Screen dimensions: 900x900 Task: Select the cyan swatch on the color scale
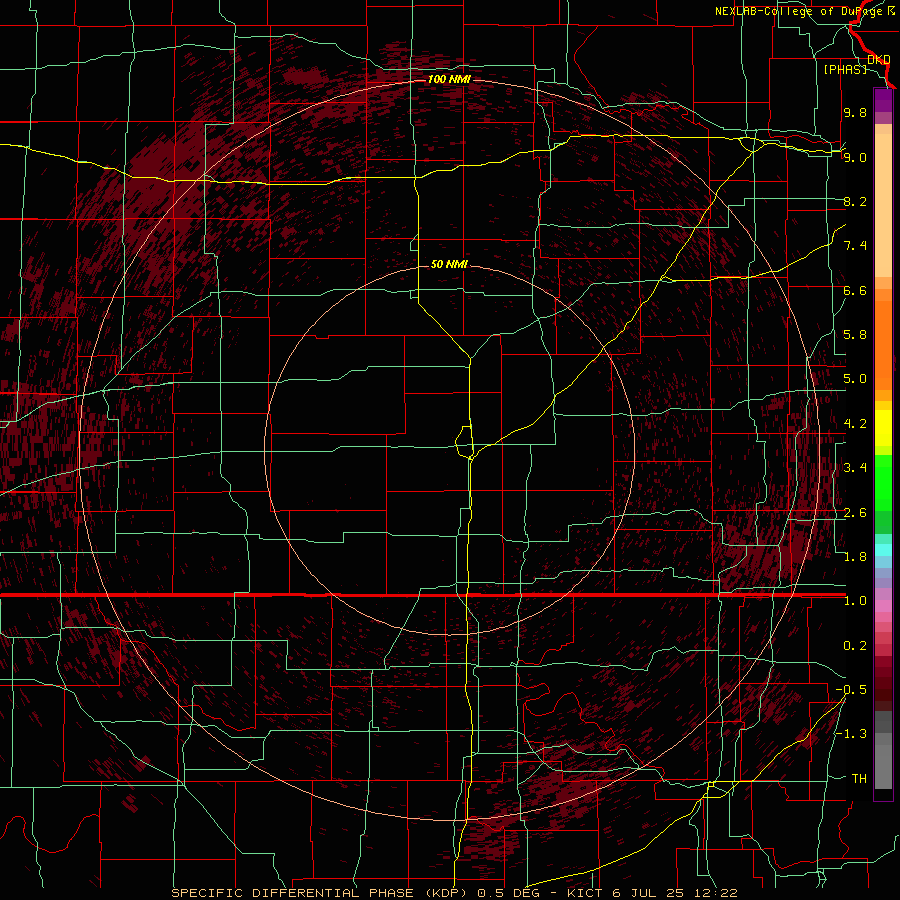[x=883, y=550]
